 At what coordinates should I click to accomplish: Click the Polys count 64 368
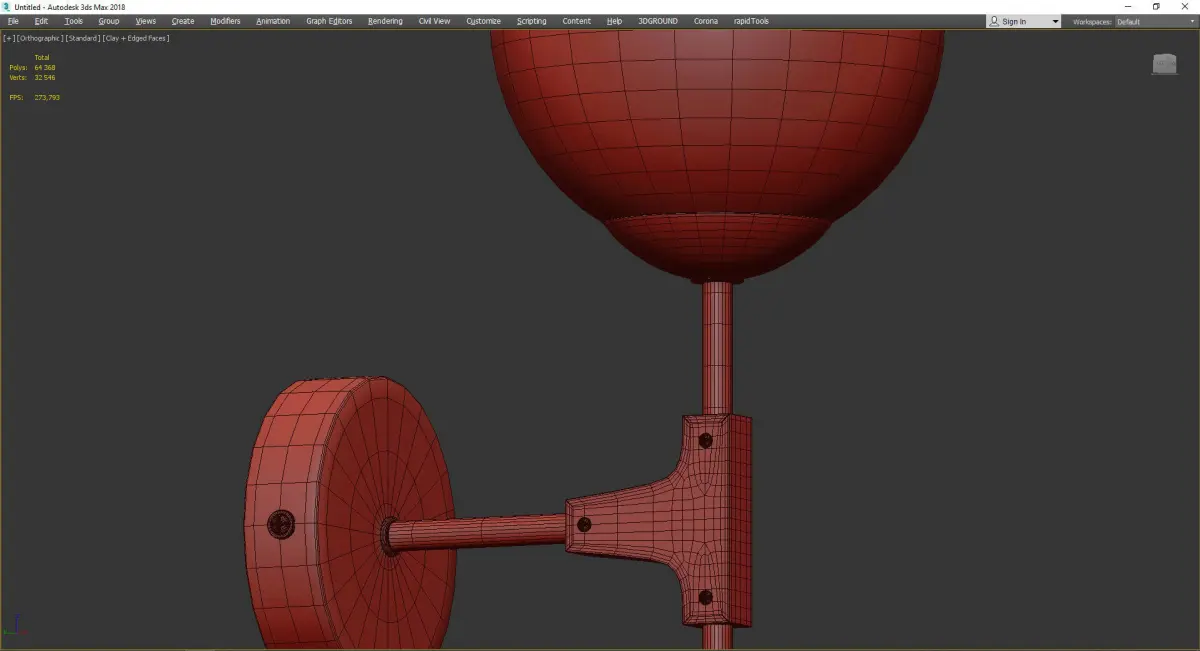tap(45, 68)
